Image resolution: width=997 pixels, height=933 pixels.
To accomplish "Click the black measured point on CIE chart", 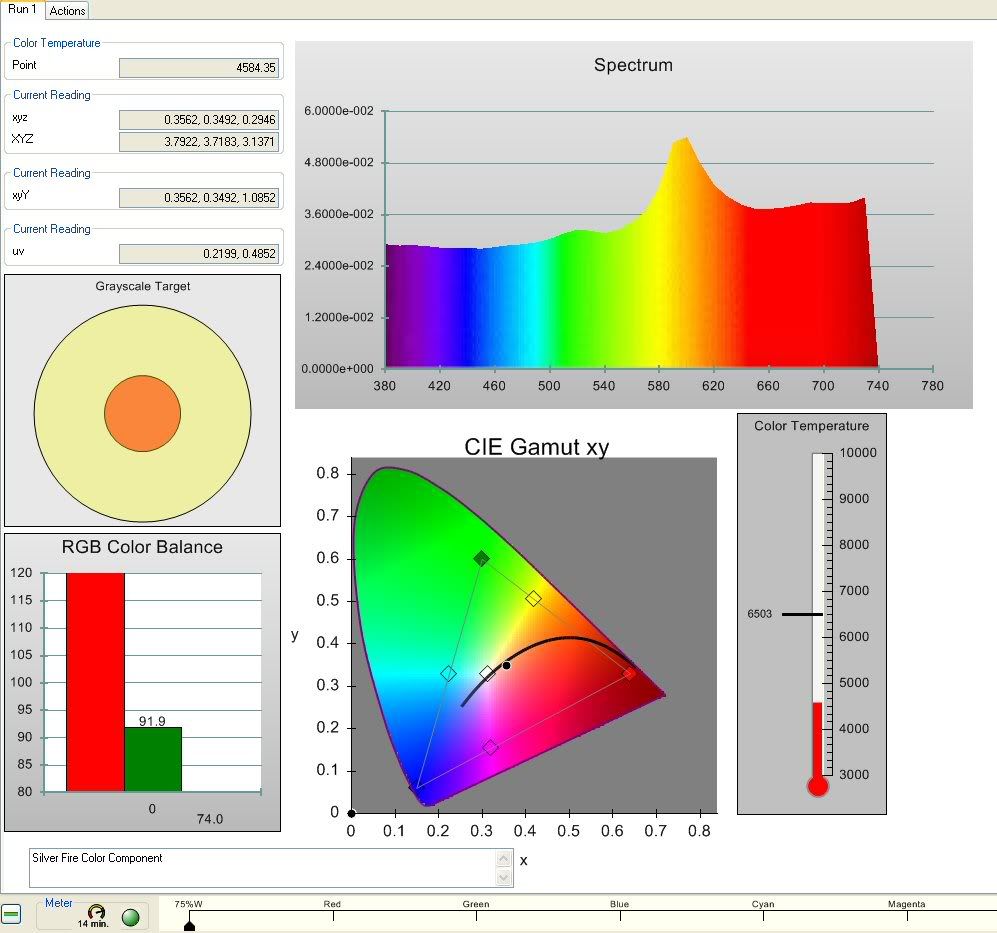I will [x=507, y=665].
